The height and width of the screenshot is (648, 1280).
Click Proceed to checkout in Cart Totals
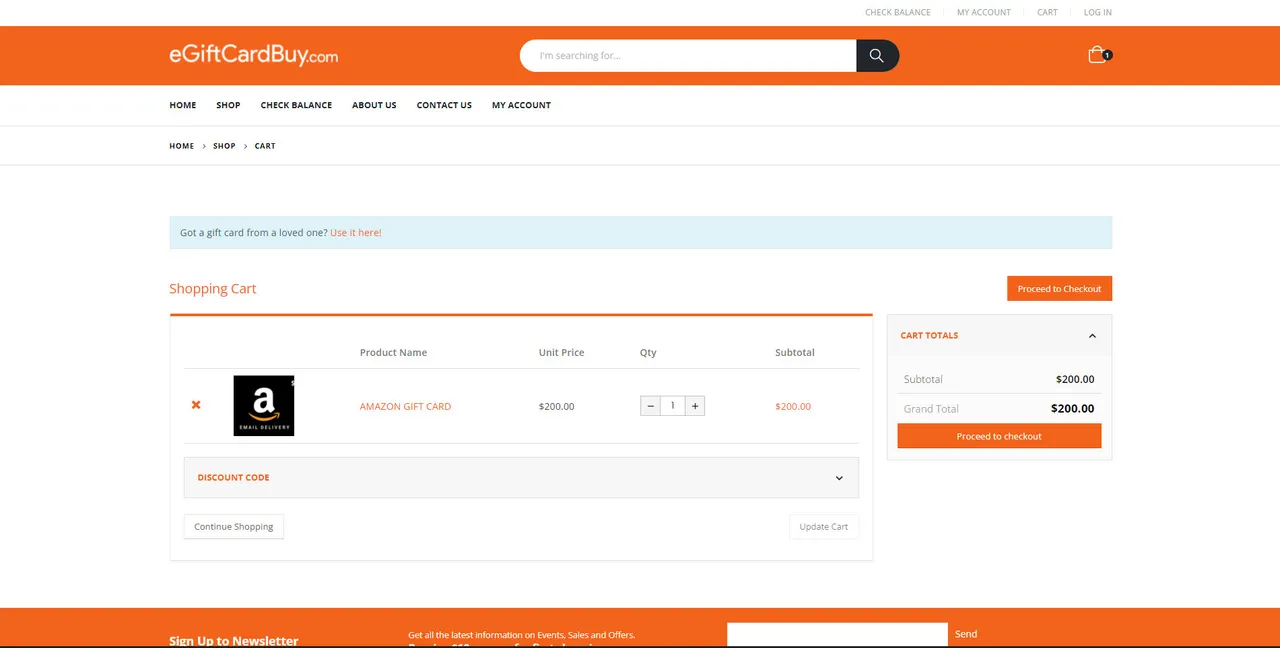tap(999, 436)
